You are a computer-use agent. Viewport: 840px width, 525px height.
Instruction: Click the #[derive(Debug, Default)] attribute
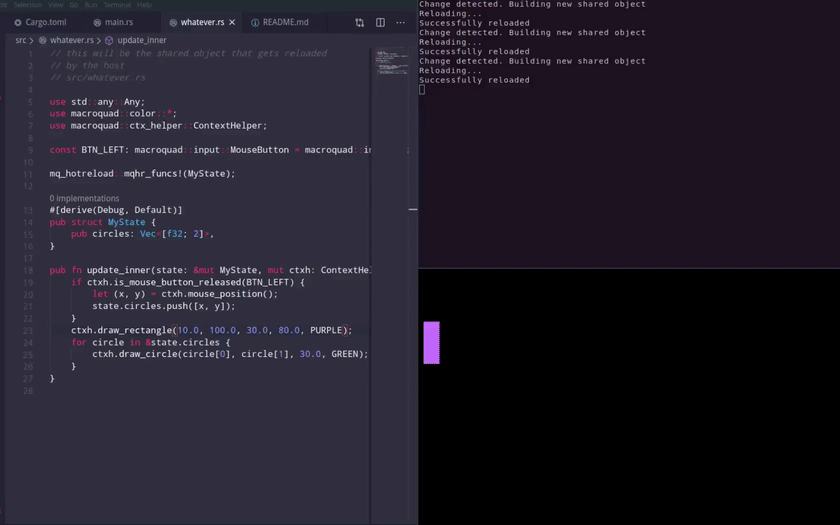pos(116,210)
